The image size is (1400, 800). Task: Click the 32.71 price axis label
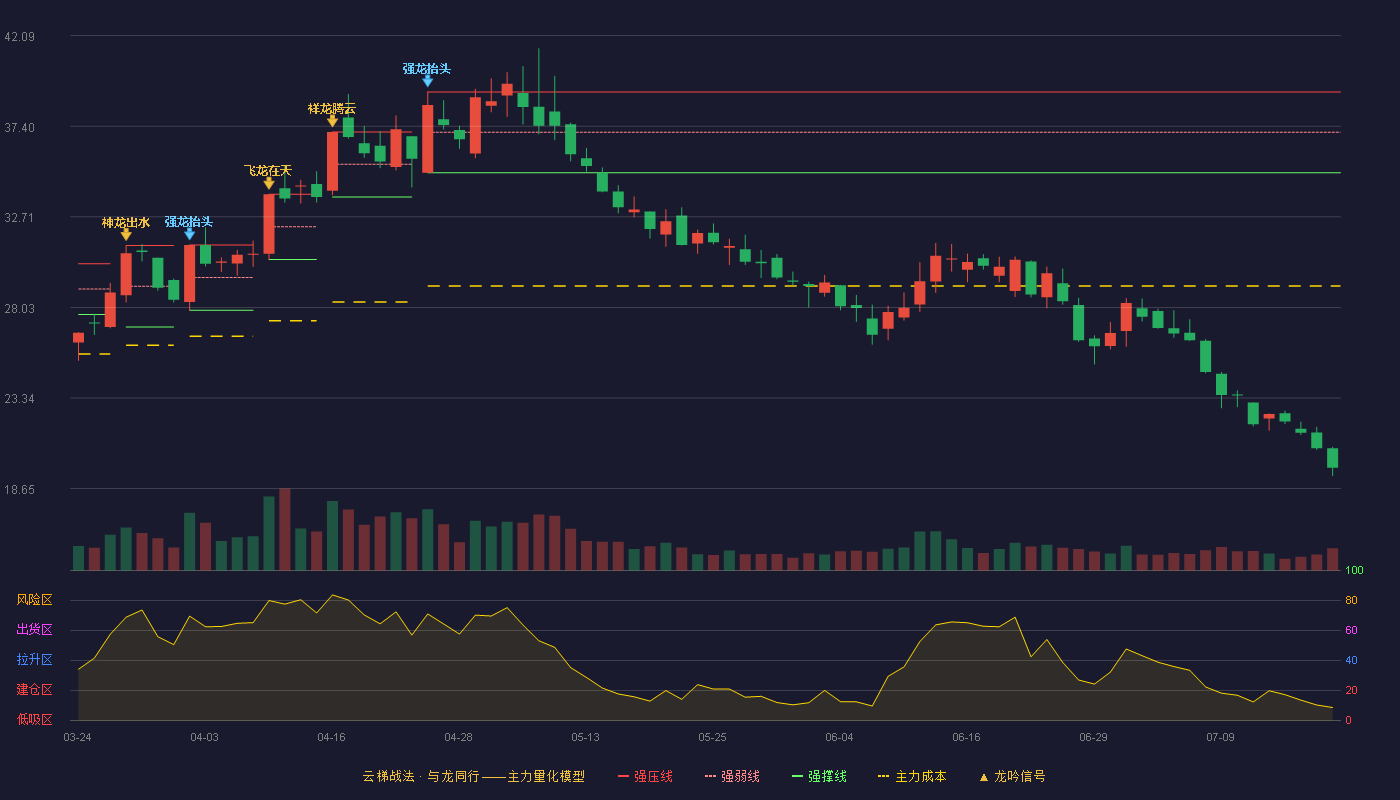tap(20, 218)
